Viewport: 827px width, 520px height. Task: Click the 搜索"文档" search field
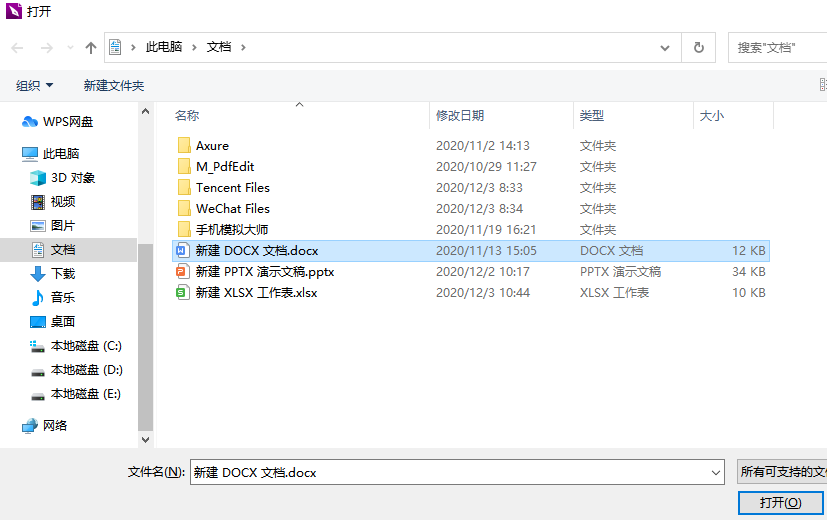pos(778,47)
